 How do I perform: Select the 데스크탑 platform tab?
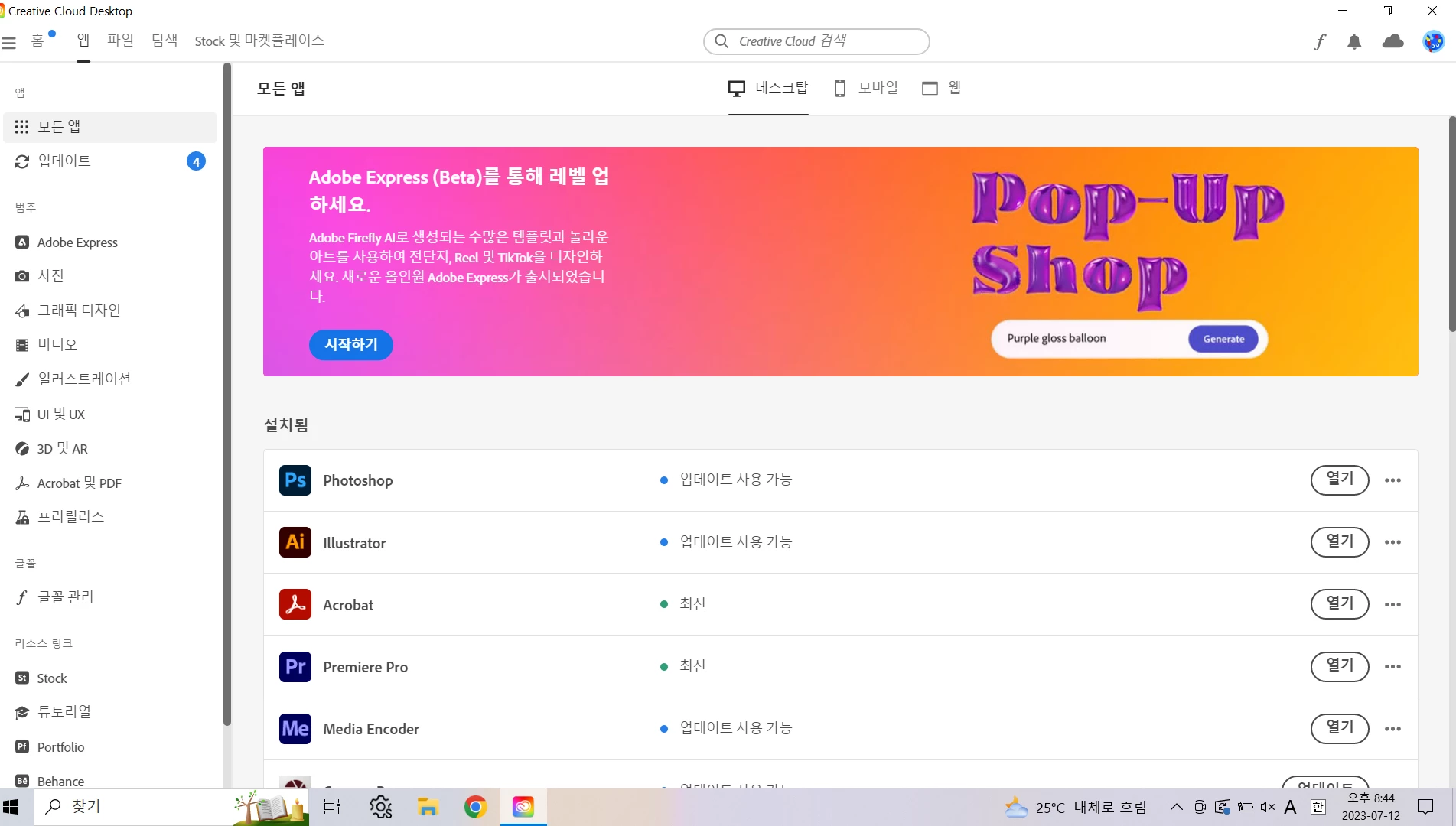click(768, 88)
